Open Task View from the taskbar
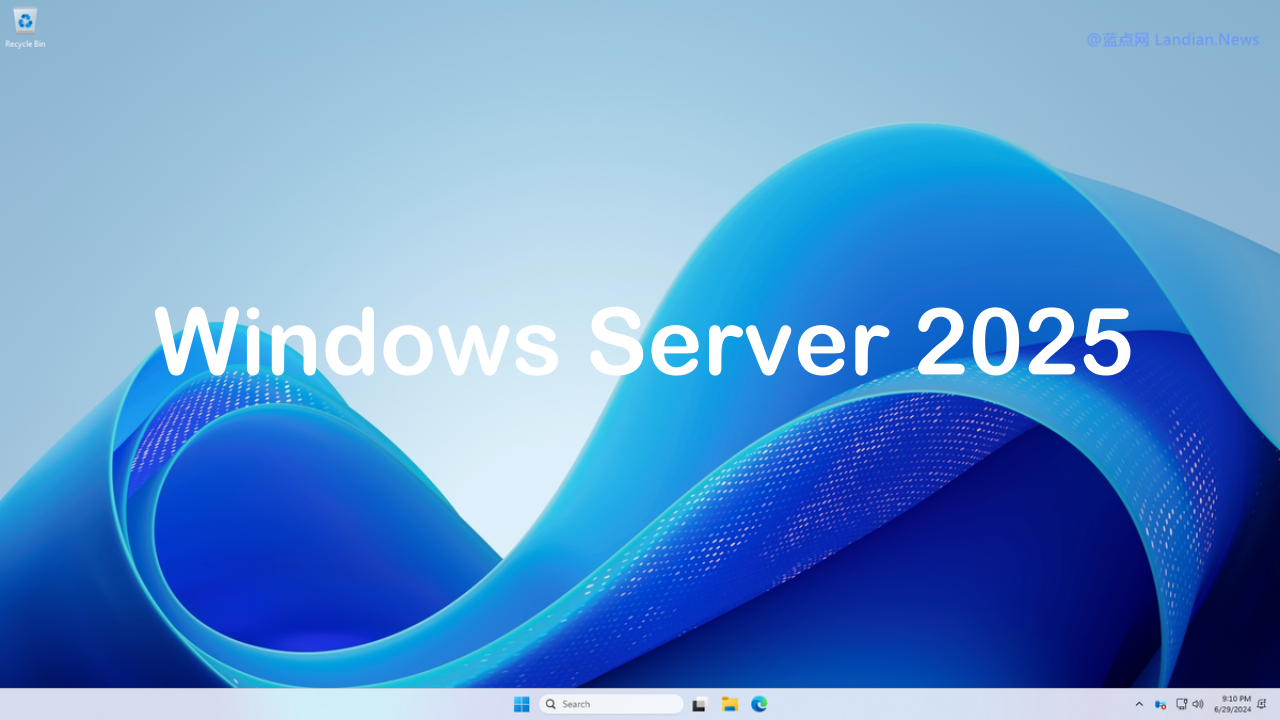 coord(698,704)
